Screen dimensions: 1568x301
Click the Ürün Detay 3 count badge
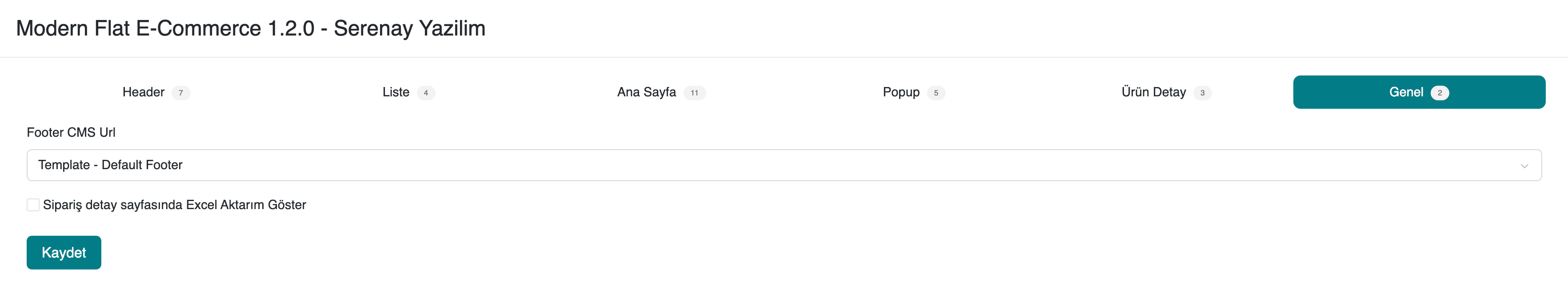click(1202, 93)
